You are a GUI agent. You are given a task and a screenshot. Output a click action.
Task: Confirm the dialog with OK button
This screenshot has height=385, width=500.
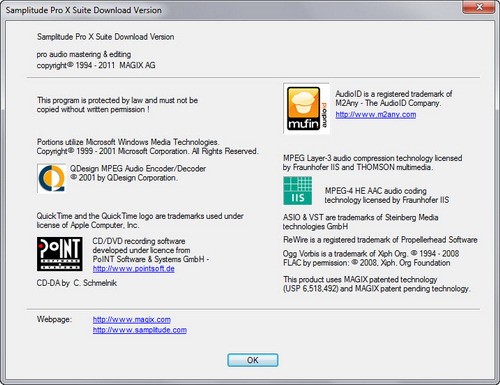pos(253,360)
